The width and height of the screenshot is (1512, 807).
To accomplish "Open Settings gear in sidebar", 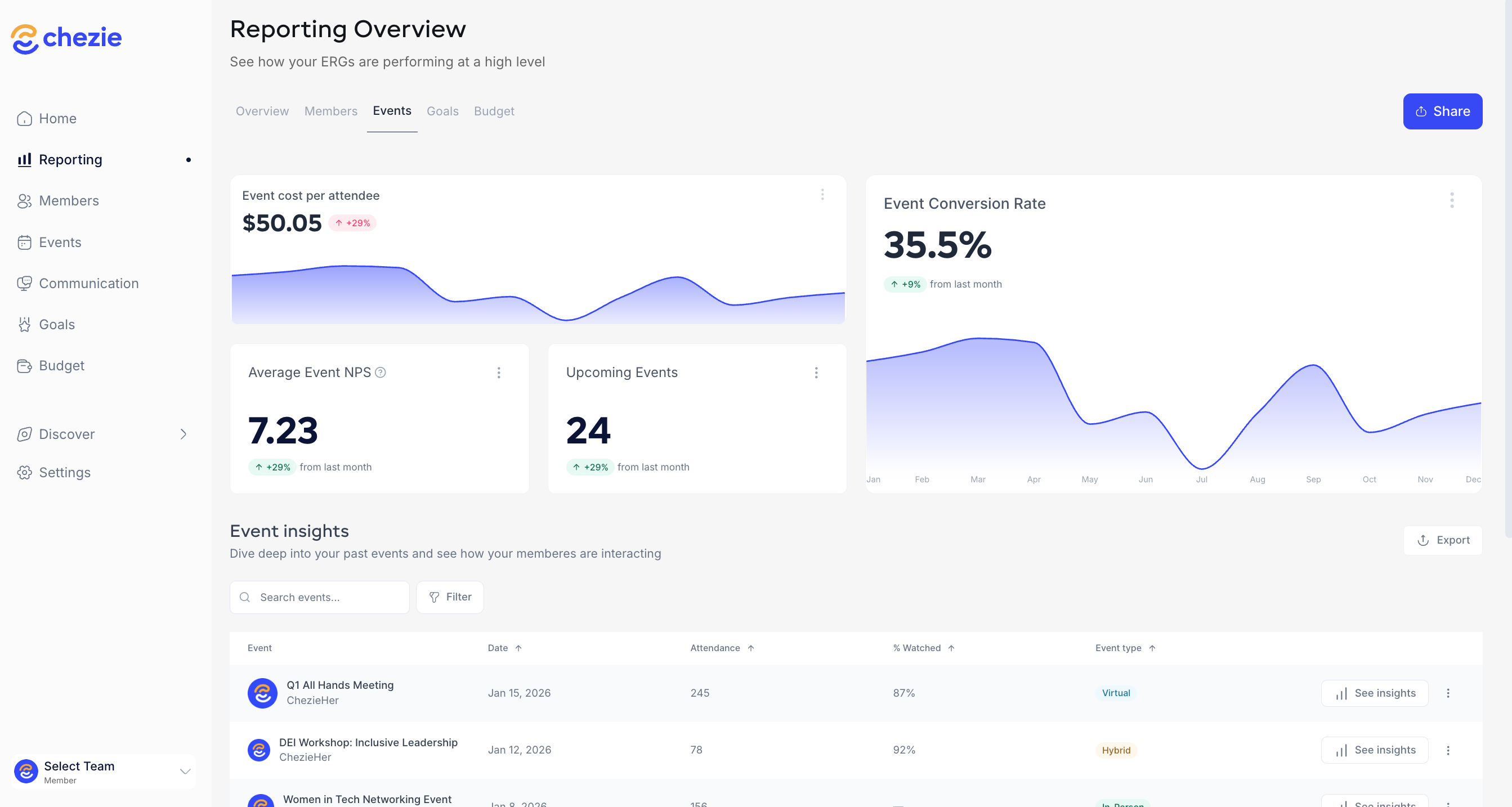I will tap(24, 473).
